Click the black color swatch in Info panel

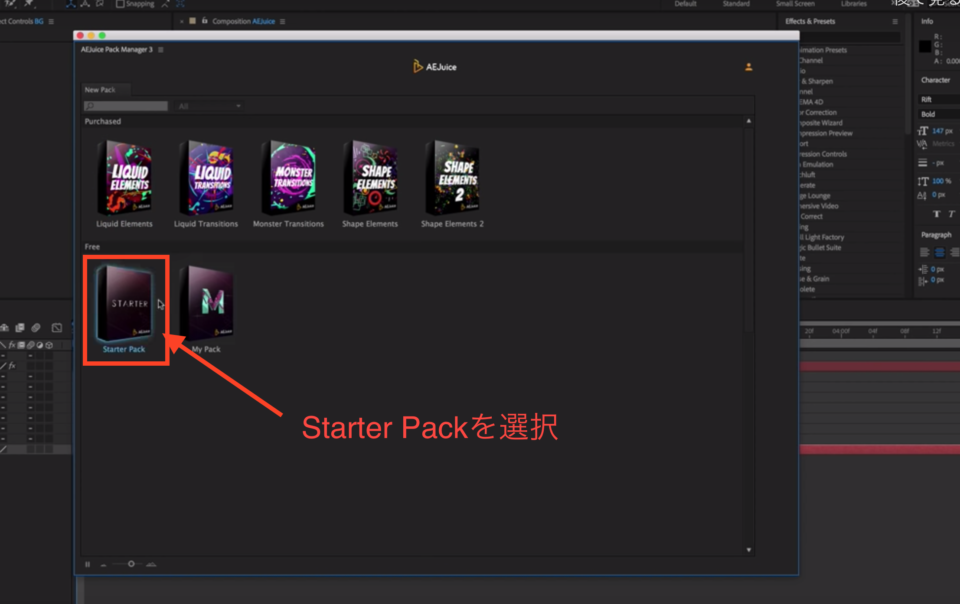tap(925, 47)
